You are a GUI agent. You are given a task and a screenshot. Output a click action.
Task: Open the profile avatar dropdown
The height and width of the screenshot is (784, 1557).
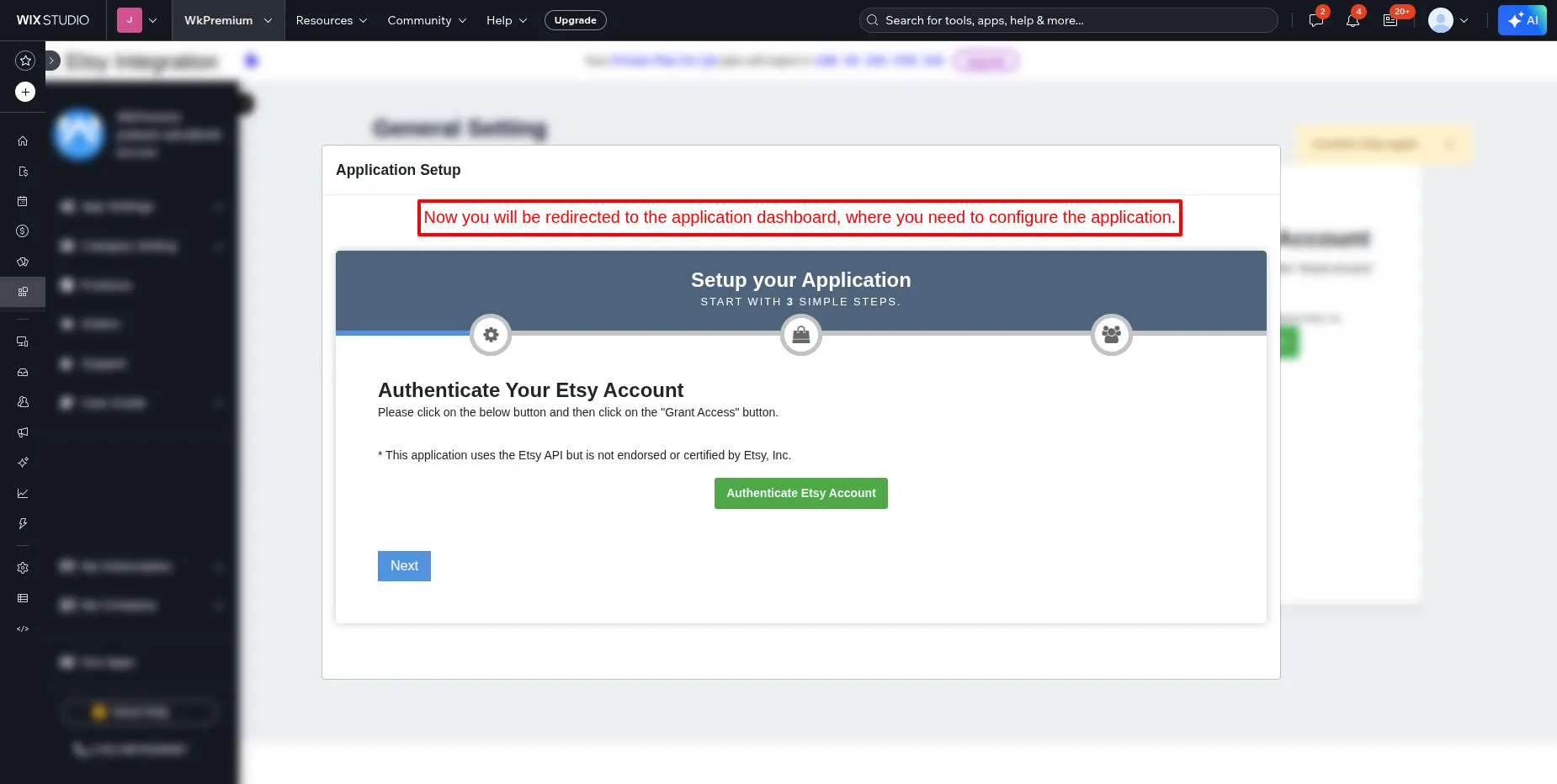coord(1445,19)
